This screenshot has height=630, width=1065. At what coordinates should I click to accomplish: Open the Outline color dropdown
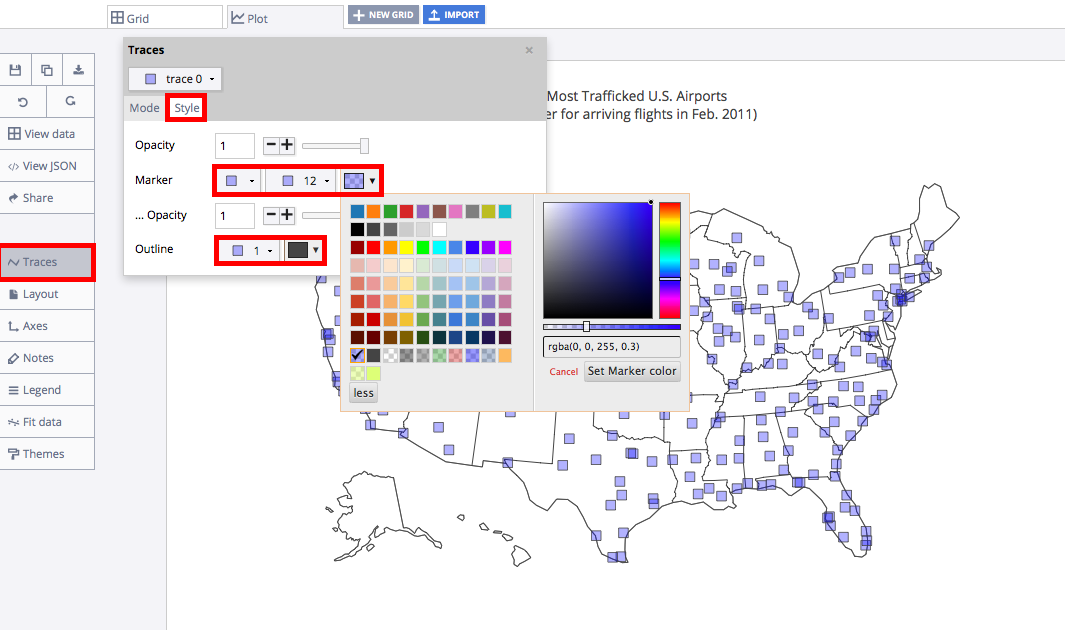(x=304, y=250)
